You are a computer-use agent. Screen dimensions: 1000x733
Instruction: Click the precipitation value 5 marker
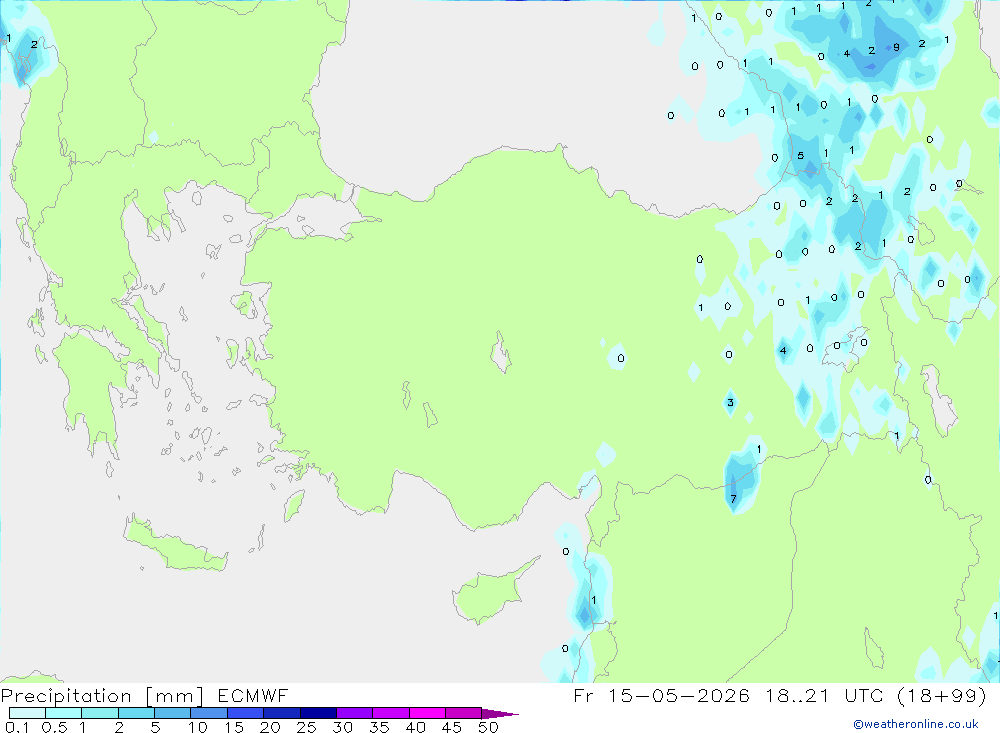coord(800,156)
